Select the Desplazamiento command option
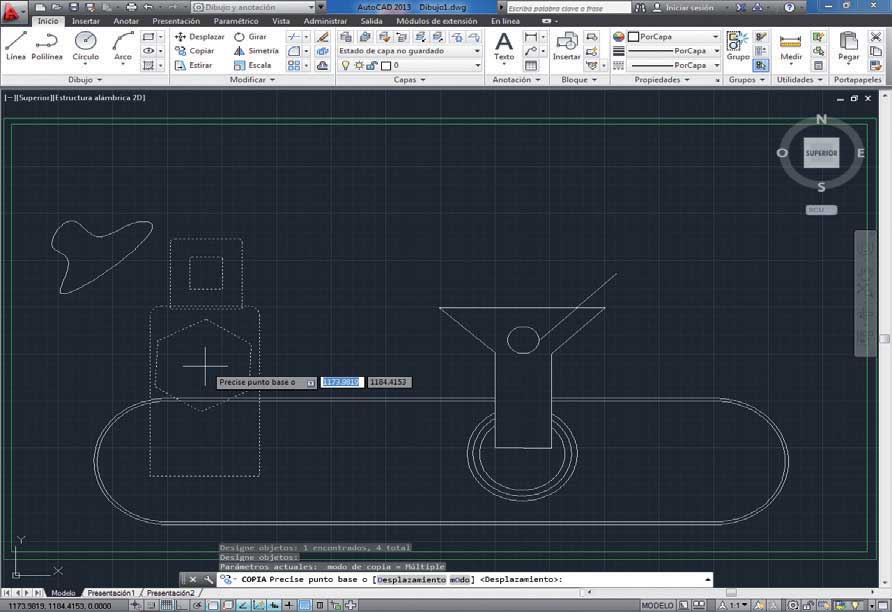Screen dimensions: 892x612 click(x=411, y=580)
